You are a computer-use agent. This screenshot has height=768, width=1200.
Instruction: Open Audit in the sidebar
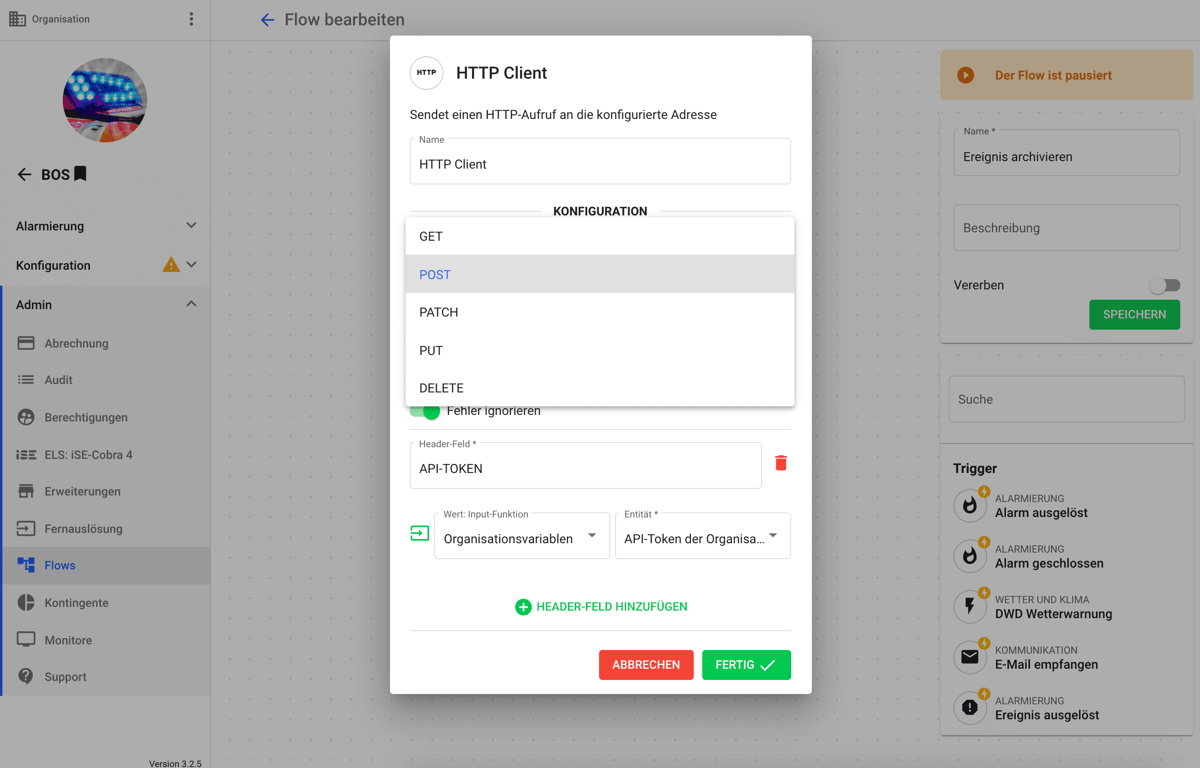click(x=105, y=380)
